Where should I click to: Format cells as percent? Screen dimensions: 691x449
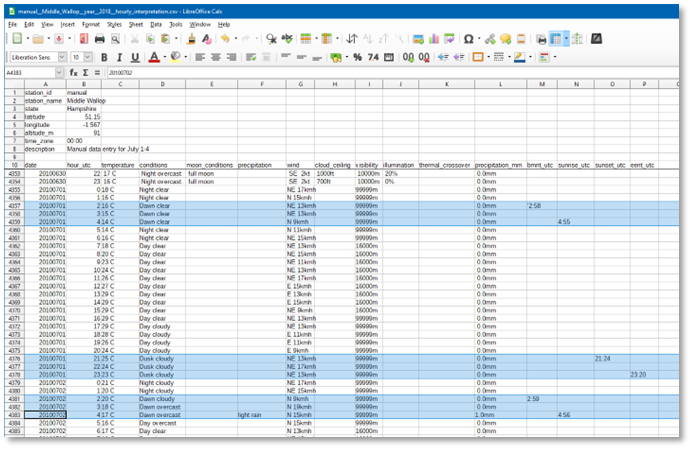[x=358, y=57]
